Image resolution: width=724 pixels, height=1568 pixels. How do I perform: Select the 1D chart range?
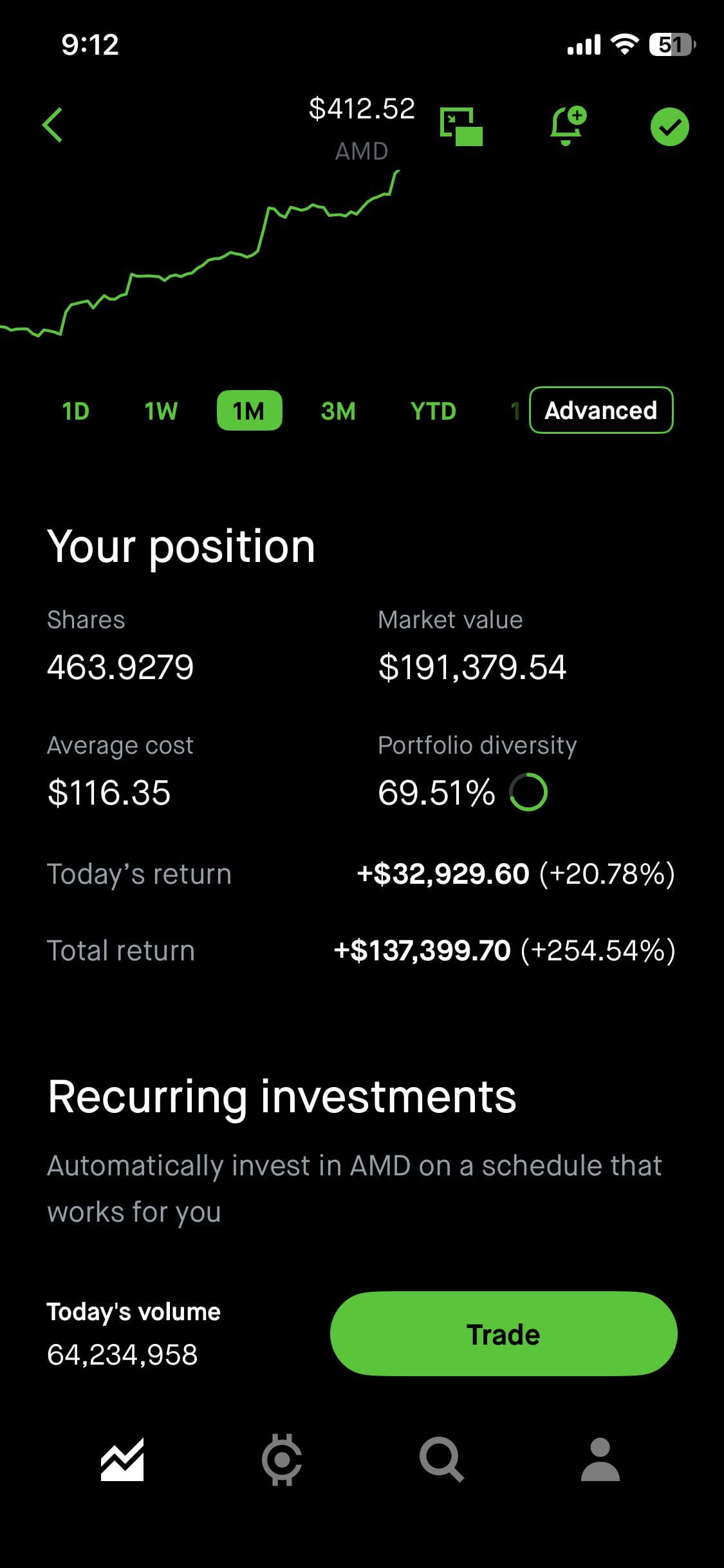click(76, 411)
